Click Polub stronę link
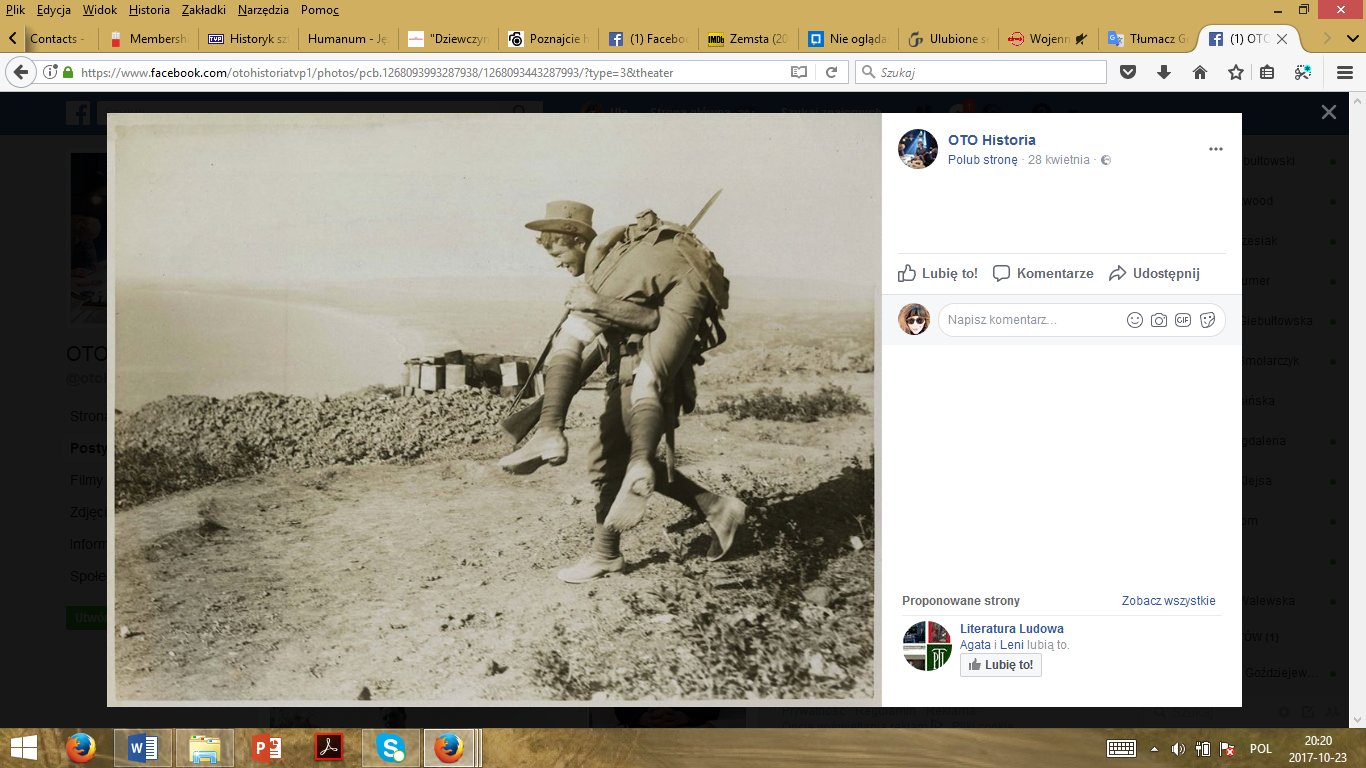1366x768 pixels. tap(983, 160)
